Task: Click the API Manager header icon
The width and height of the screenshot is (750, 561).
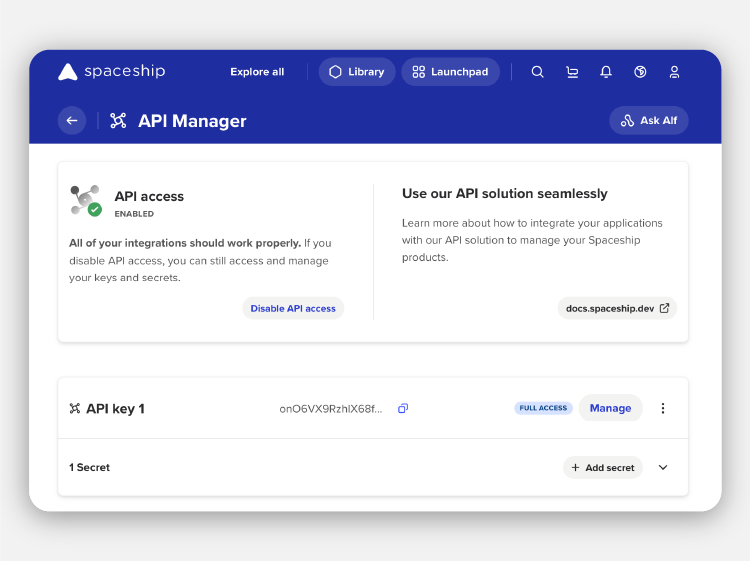Action: pos(118,121)
